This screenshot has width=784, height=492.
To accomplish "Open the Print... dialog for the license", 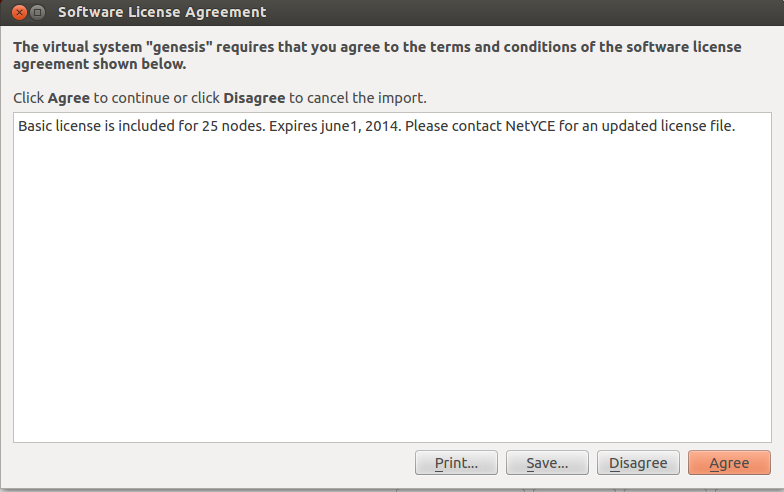I will 456,463.
